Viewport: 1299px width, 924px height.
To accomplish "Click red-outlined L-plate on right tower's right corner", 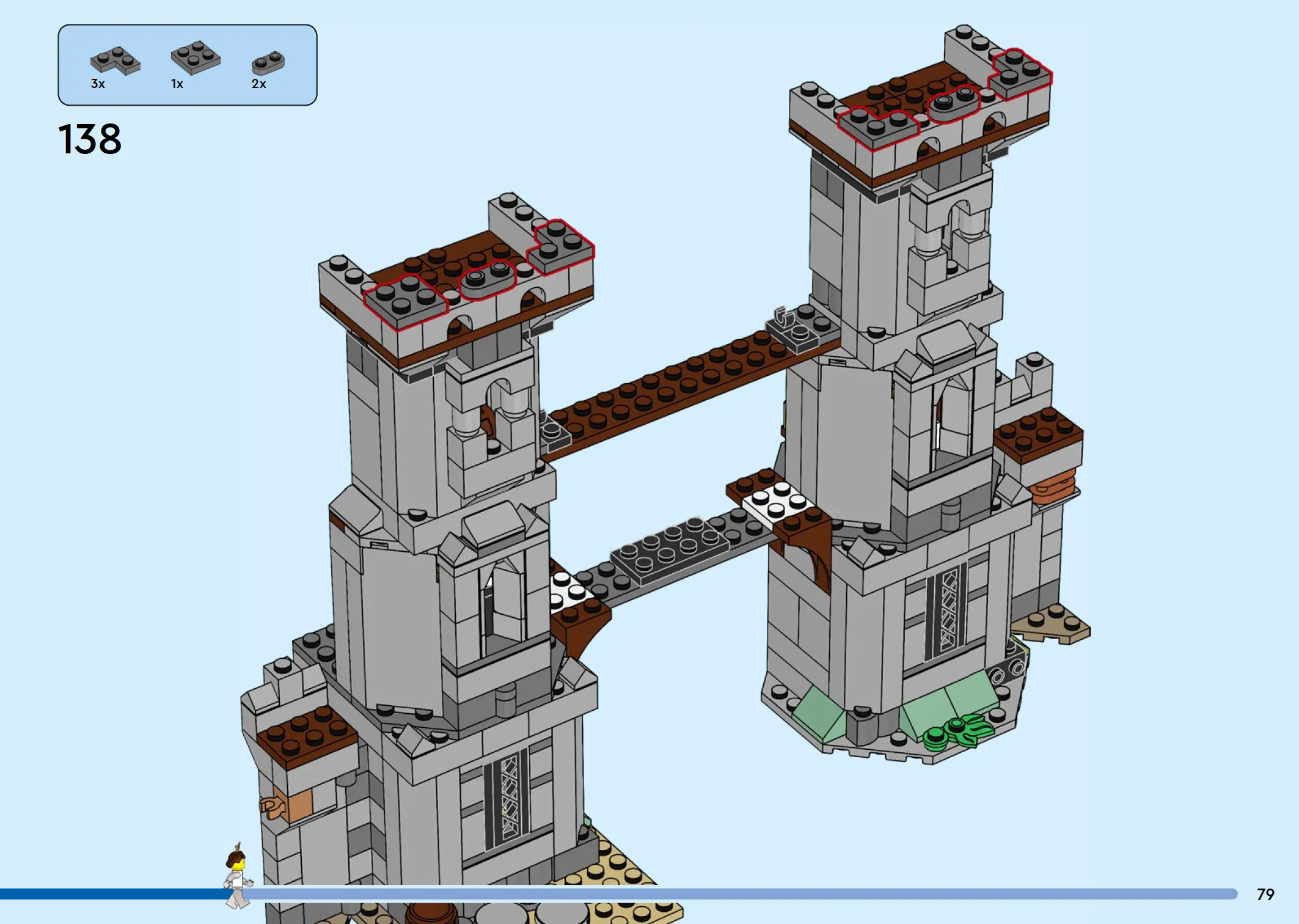I will [1020, 73].
